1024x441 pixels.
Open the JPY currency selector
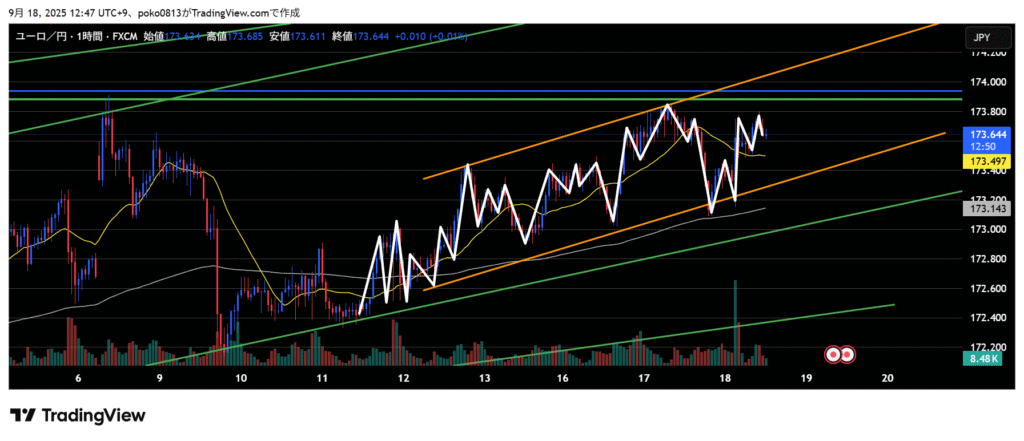tap(981, 38)
